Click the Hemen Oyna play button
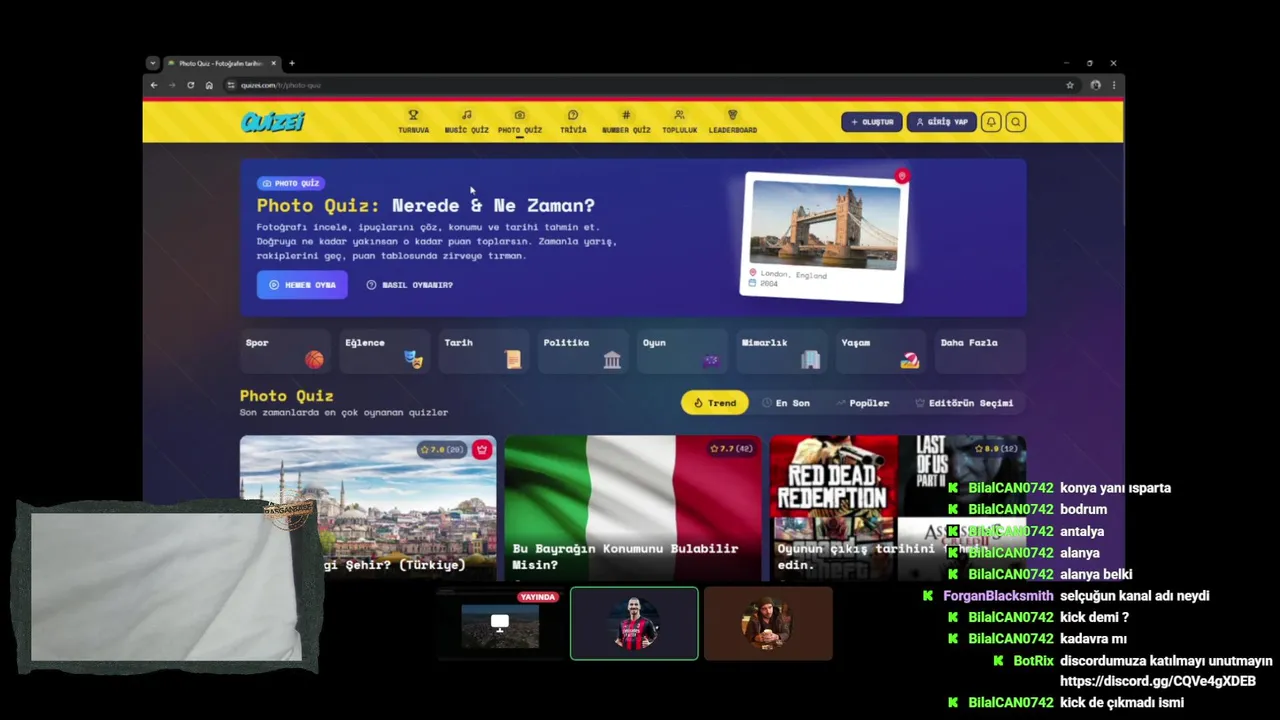1280x720 pixels. tap(302, 285)
